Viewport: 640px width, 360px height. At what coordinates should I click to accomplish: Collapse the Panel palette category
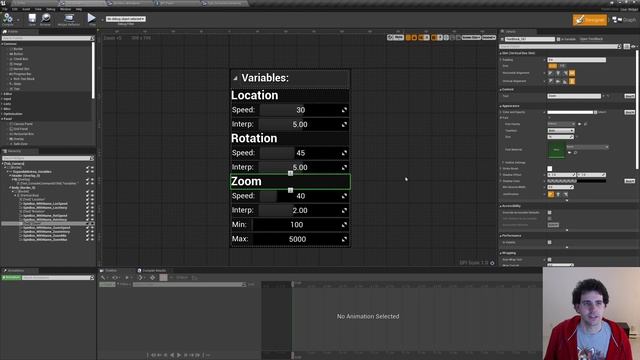pos(2,119)
